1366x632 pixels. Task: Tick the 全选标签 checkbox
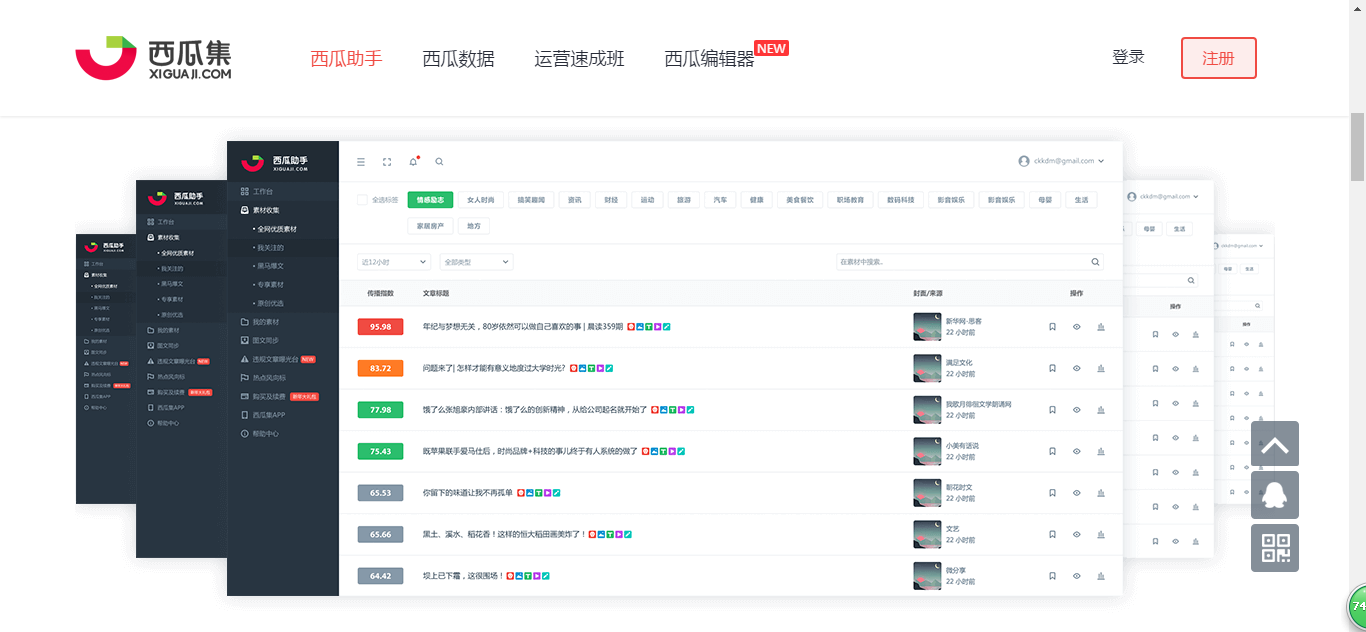362,200
